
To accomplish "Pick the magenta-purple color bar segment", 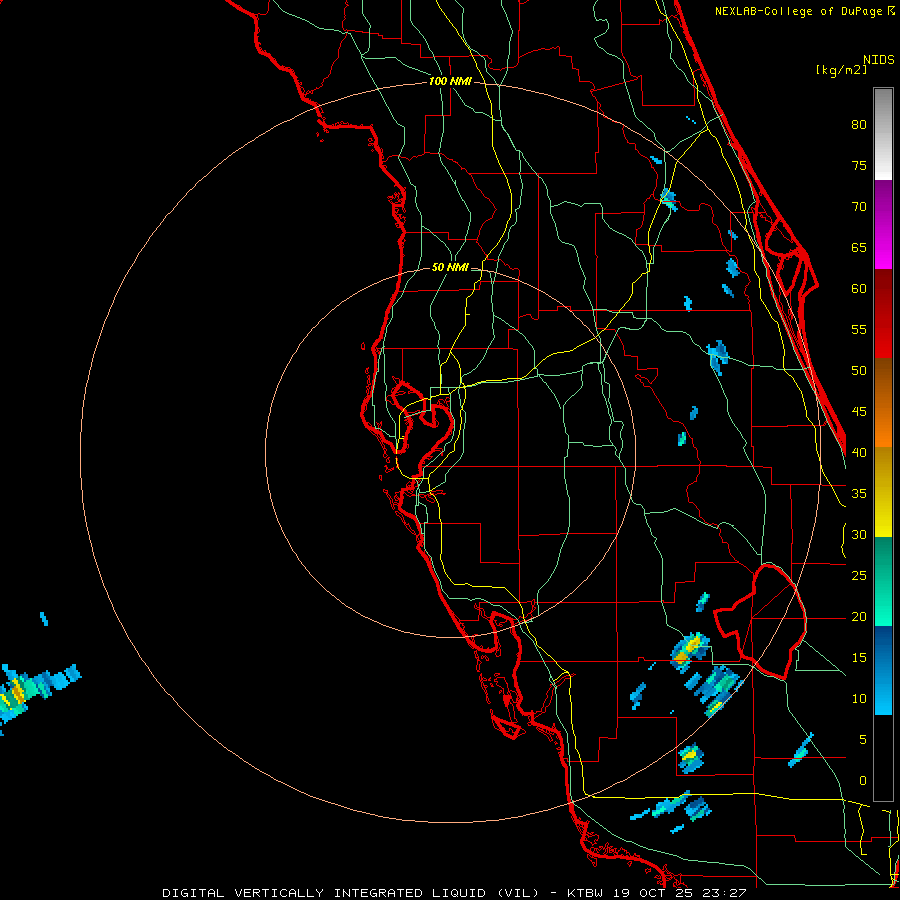I will pyautogui.click(x=883, y=224).
